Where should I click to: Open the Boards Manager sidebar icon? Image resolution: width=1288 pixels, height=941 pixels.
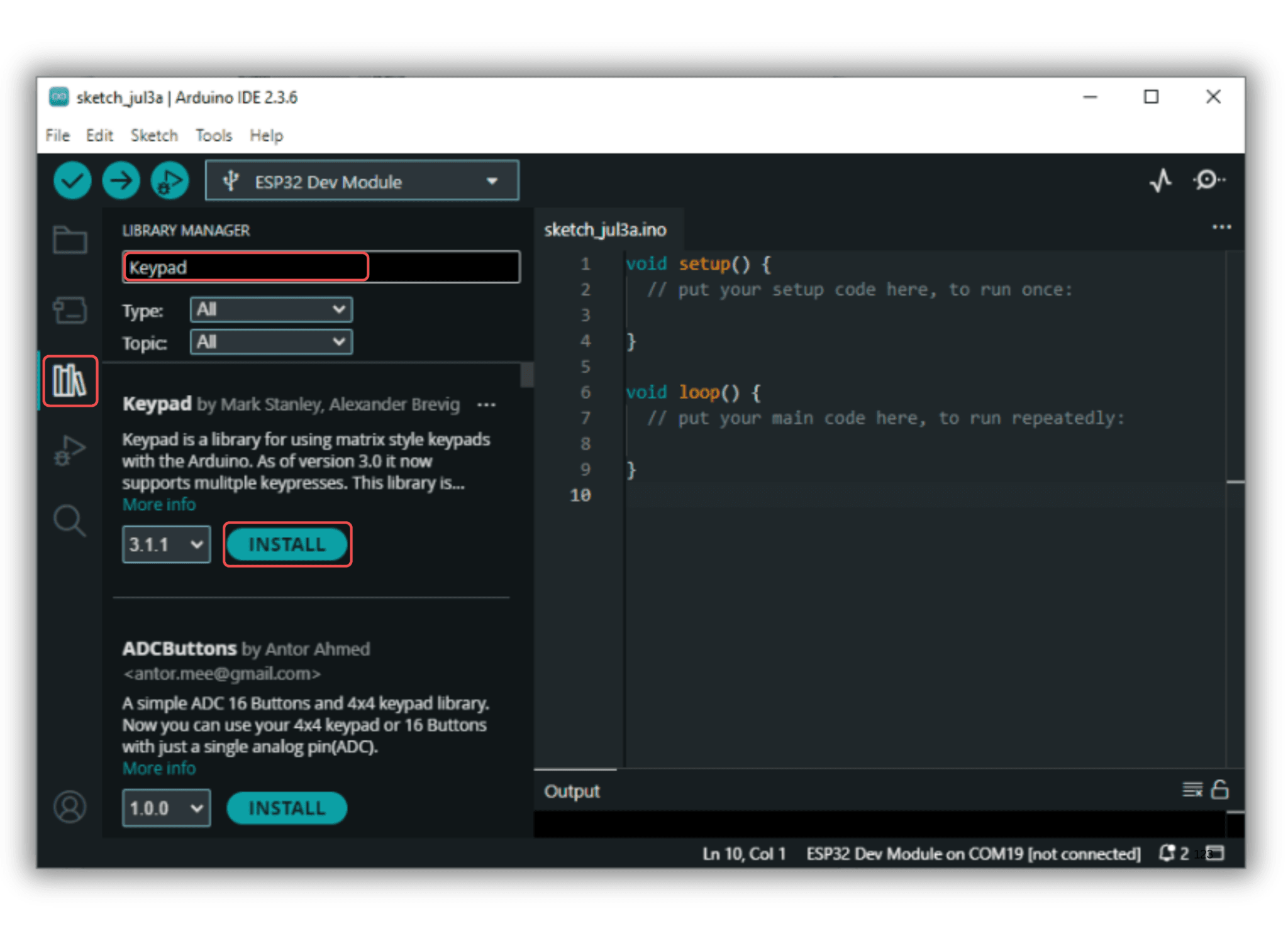click(69, 310)
